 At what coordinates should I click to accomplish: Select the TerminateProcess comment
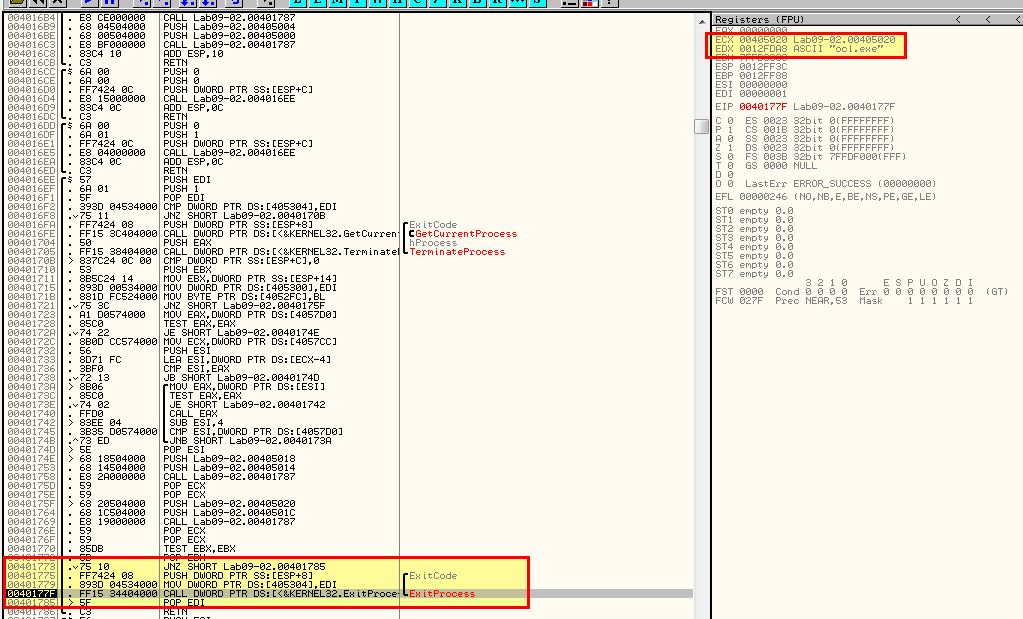(457, 252)
